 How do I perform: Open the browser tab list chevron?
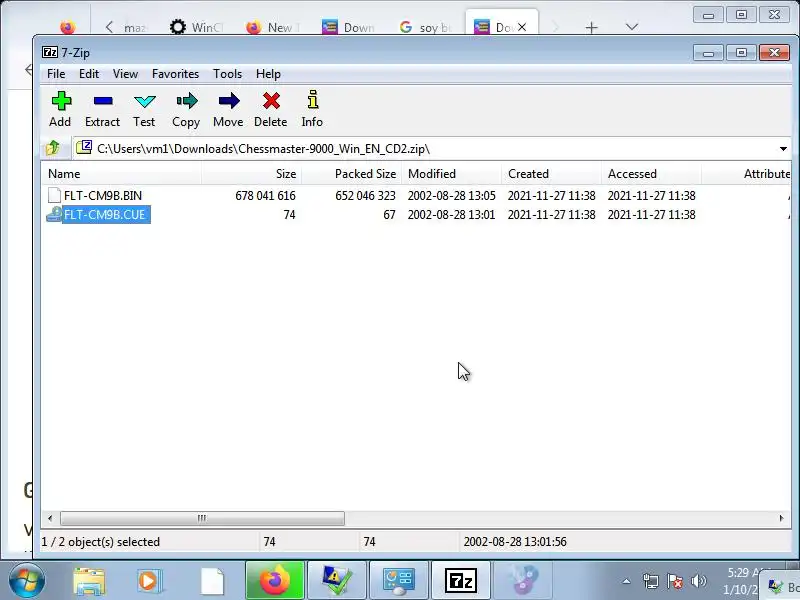pos(632,27)
